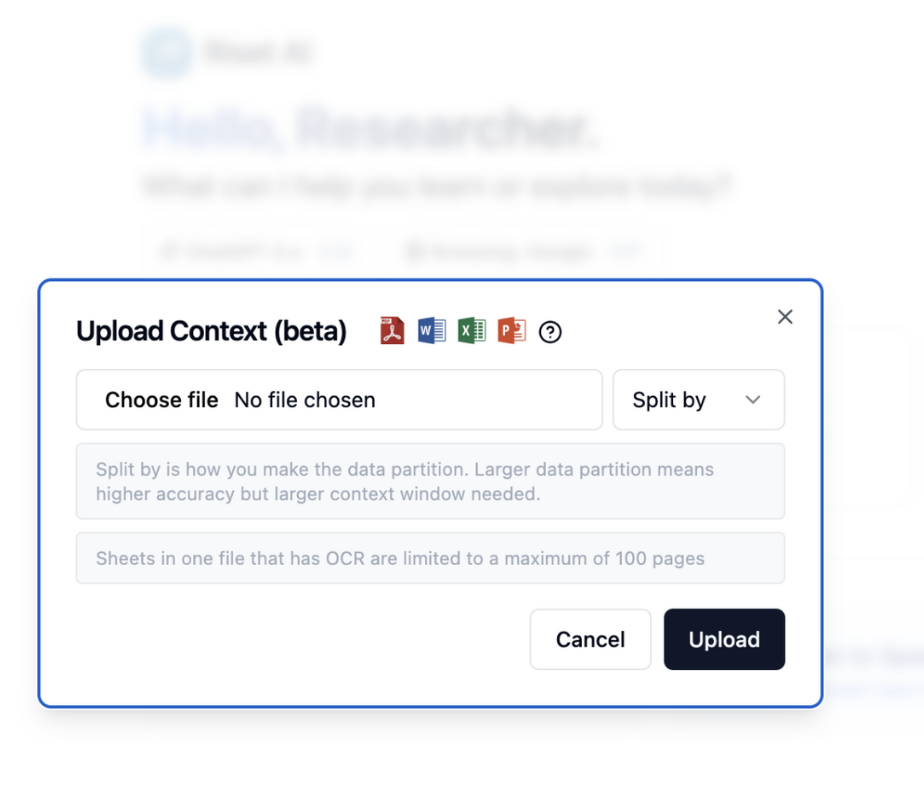This screenshot has width=924, height=796.
Task: Click the blurred round app logo behind dialog
Action: (166, 52)
